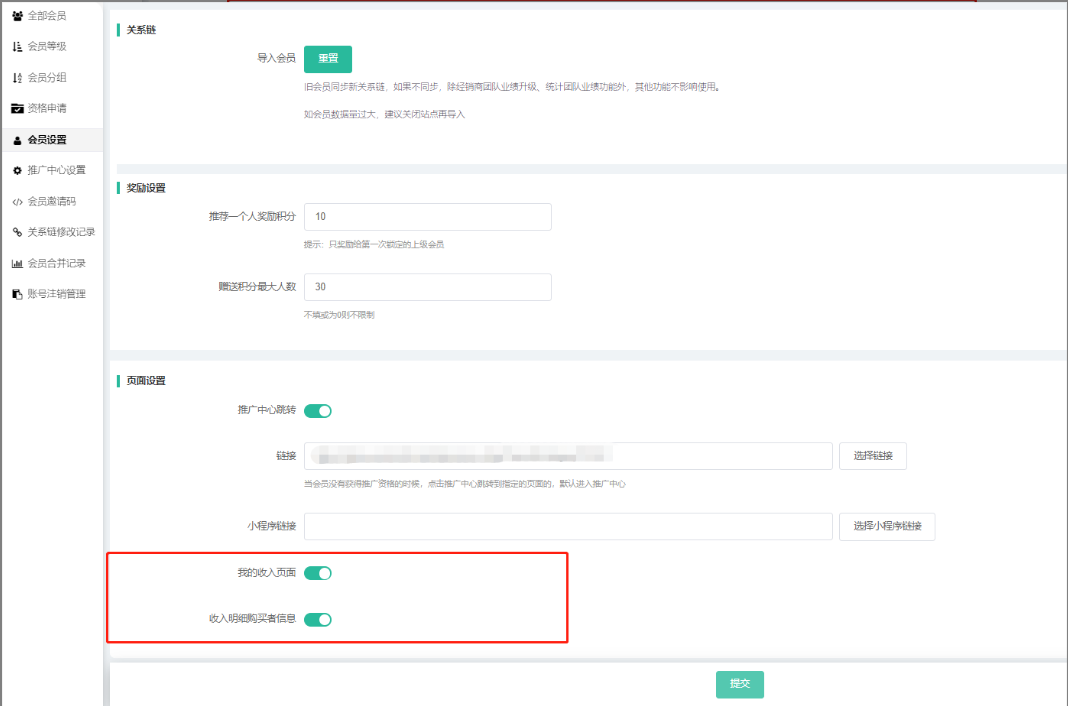Toggle the 推广中心跳转 switch
The image size is (1068, 706).
(318, 411)
